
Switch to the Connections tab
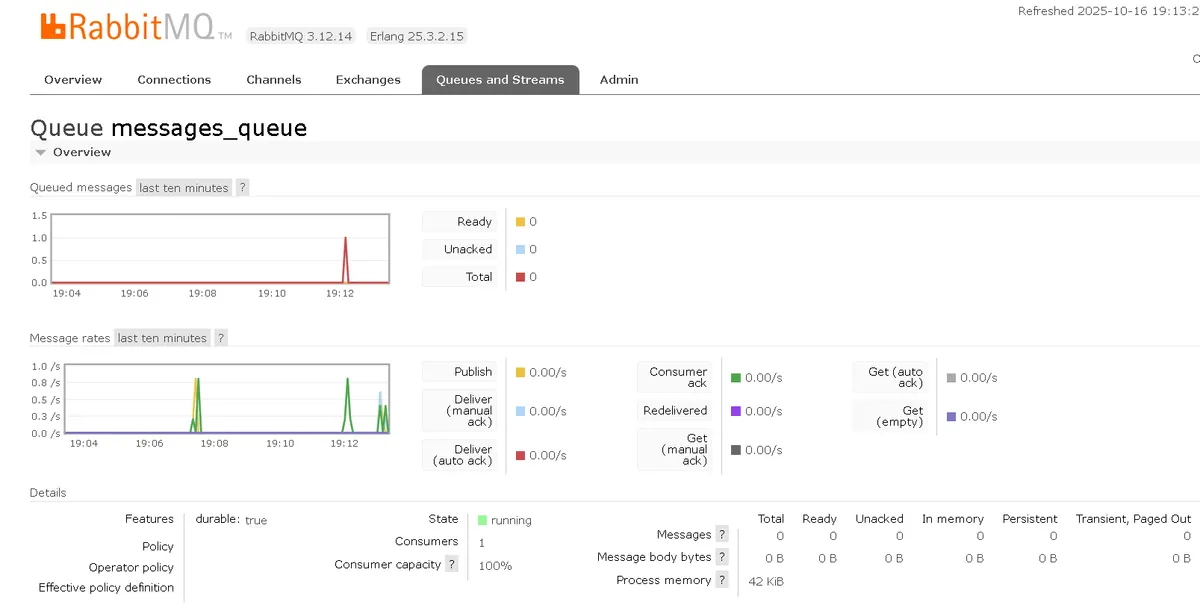pyautogui.click(x=174, y=80)
